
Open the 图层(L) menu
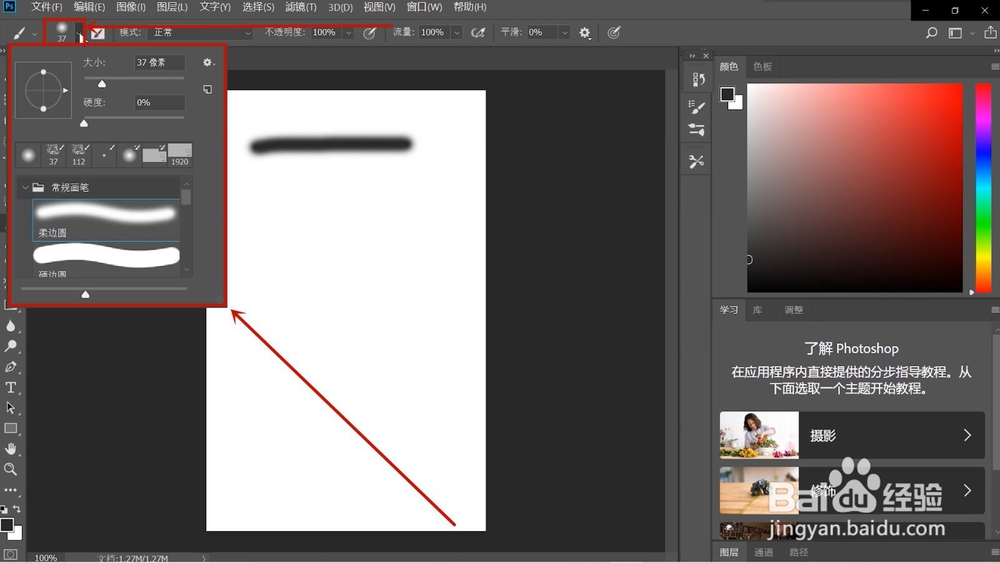172,7
